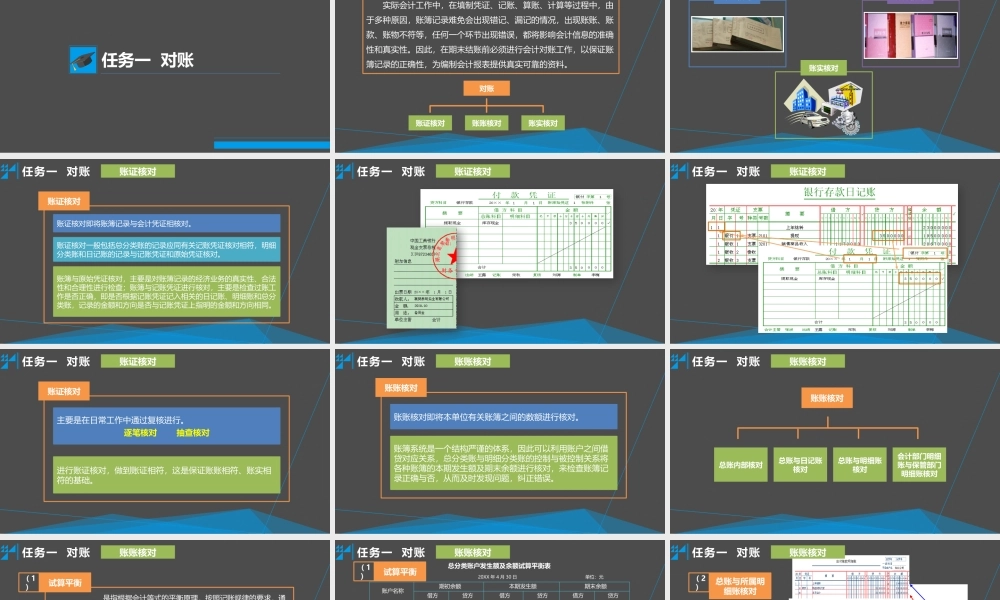Click the orange 对账 node in the flowchart
This screenshot has width=1000, height=600.
click(487, 87)
